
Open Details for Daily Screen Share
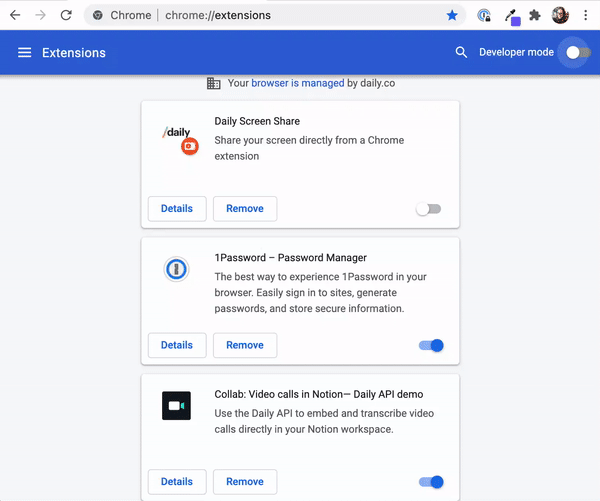pyautogui.click(x=177, y=209)
